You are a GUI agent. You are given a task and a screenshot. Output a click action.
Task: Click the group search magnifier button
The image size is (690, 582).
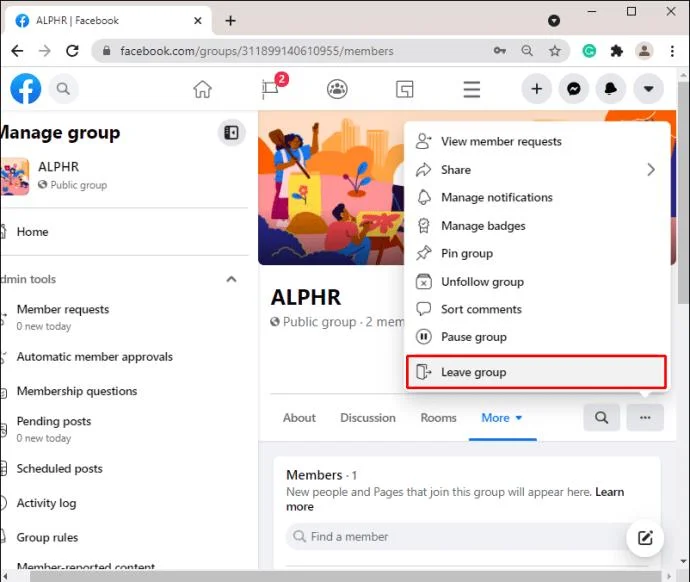[602, 417]
